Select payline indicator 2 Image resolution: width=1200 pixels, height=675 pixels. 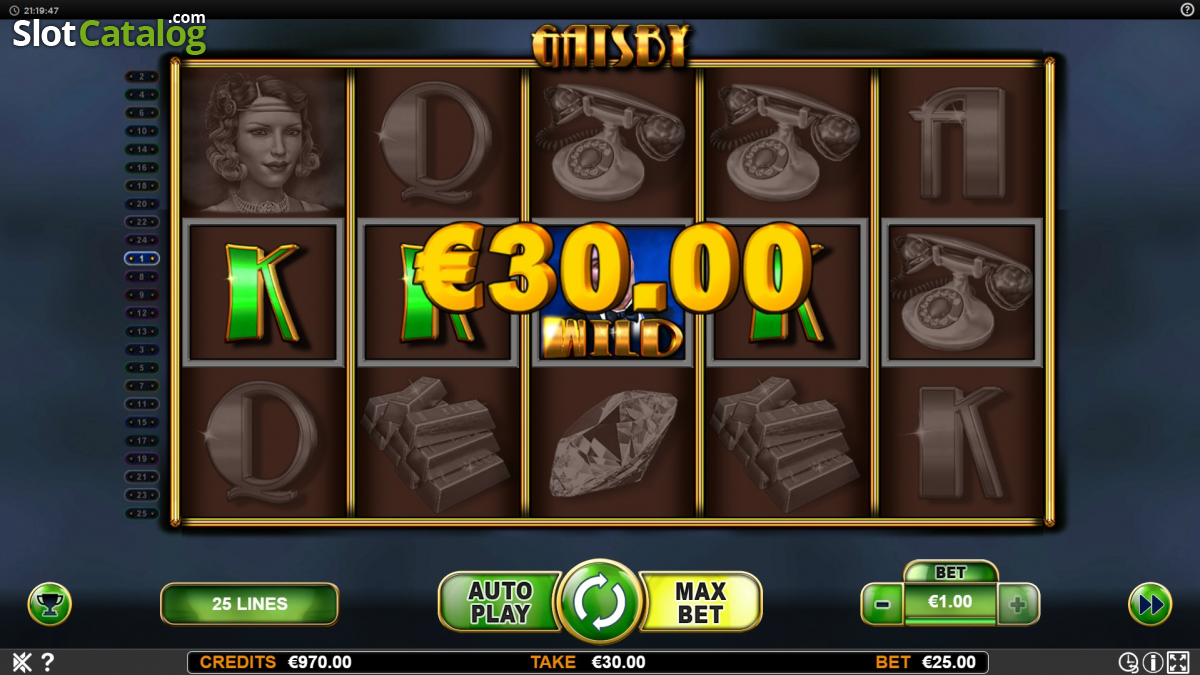click(x=141, y=76)
